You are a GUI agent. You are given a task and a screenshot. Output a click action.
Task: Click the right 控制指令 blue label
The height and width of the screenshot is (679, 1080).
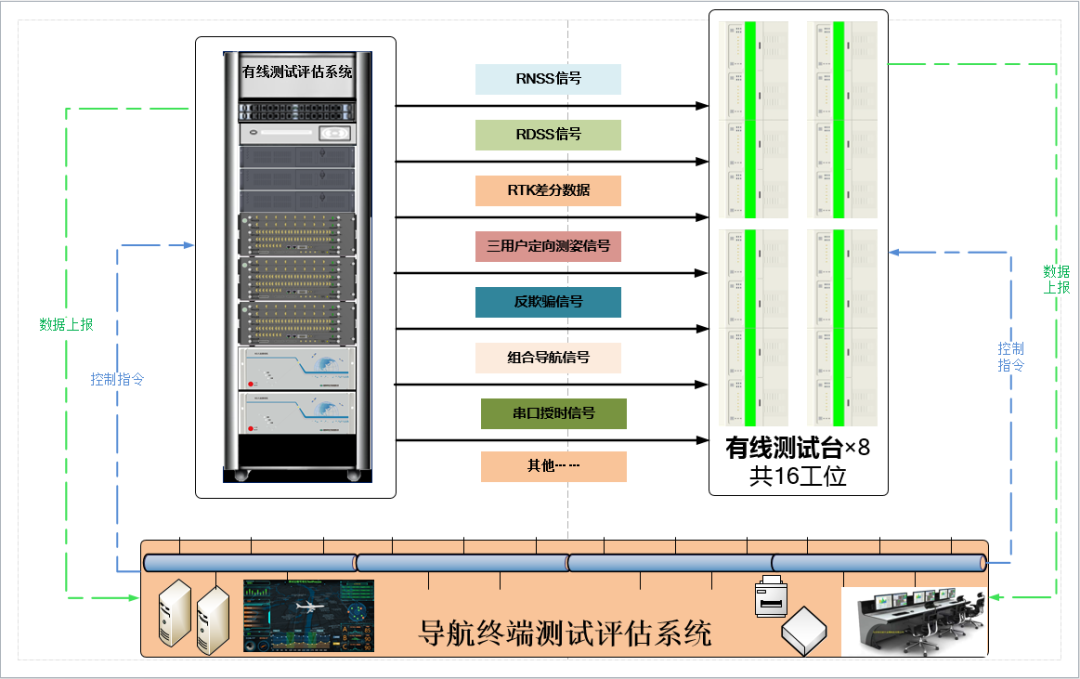(1011, 357)
